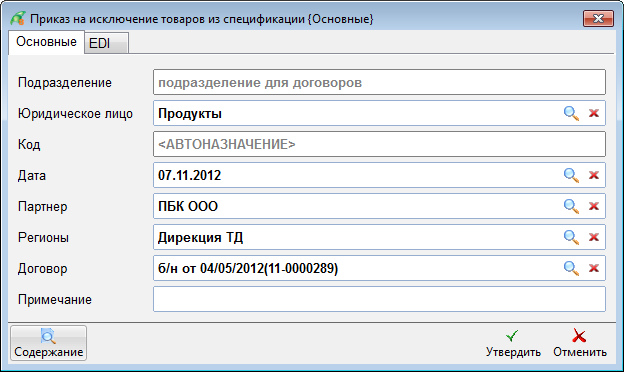Open date picker magnifier for Дата
This screenshot has height=372, width=624.
click(571, 175)
